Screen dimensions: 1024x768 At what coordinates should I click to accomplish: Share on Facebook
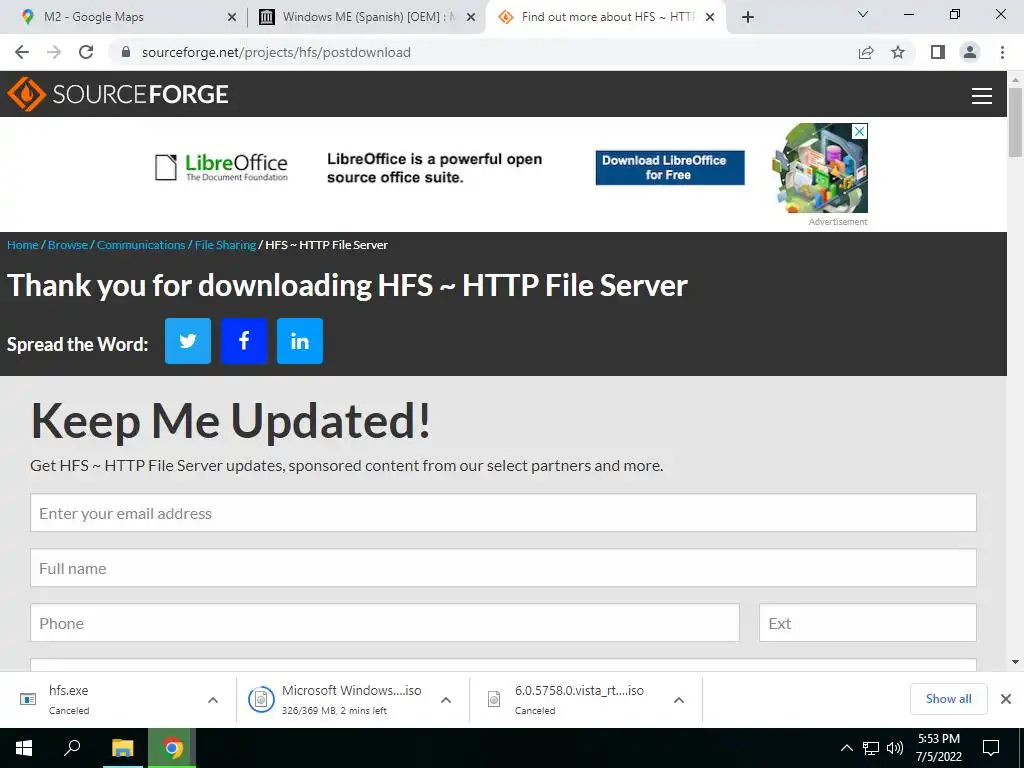coord(244,341)
